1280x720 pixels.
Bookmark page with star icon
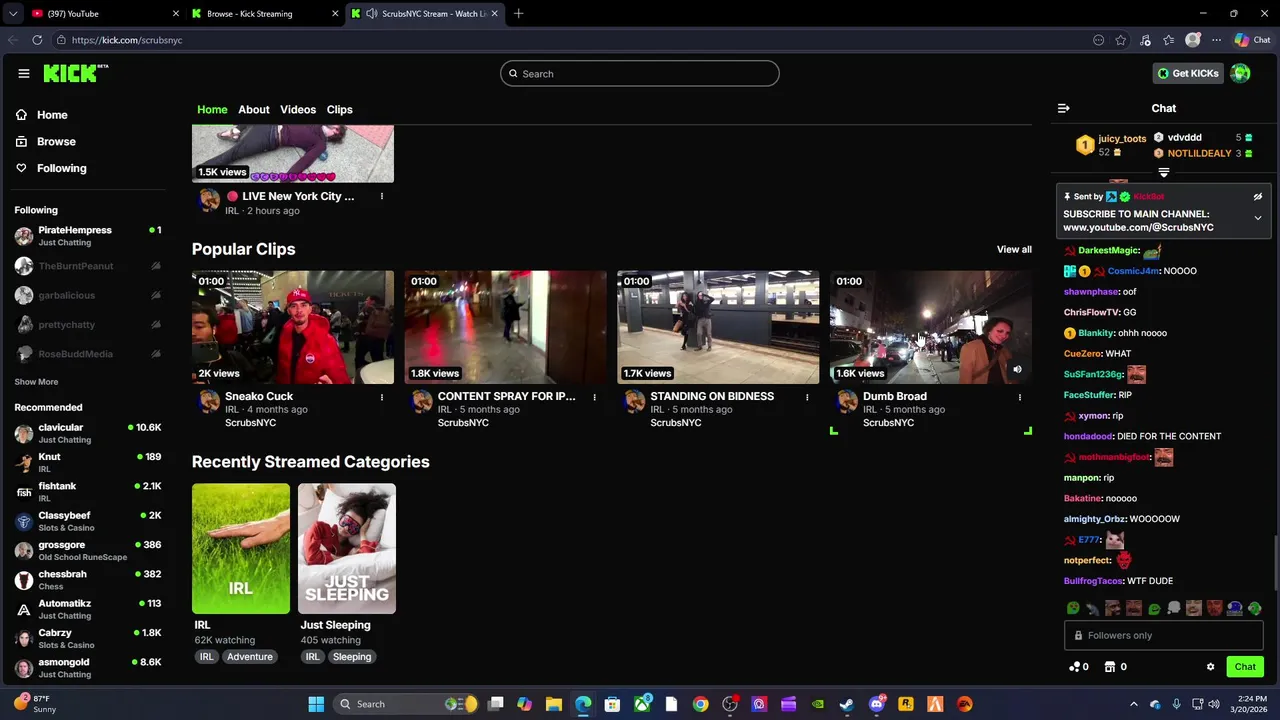1121,40
